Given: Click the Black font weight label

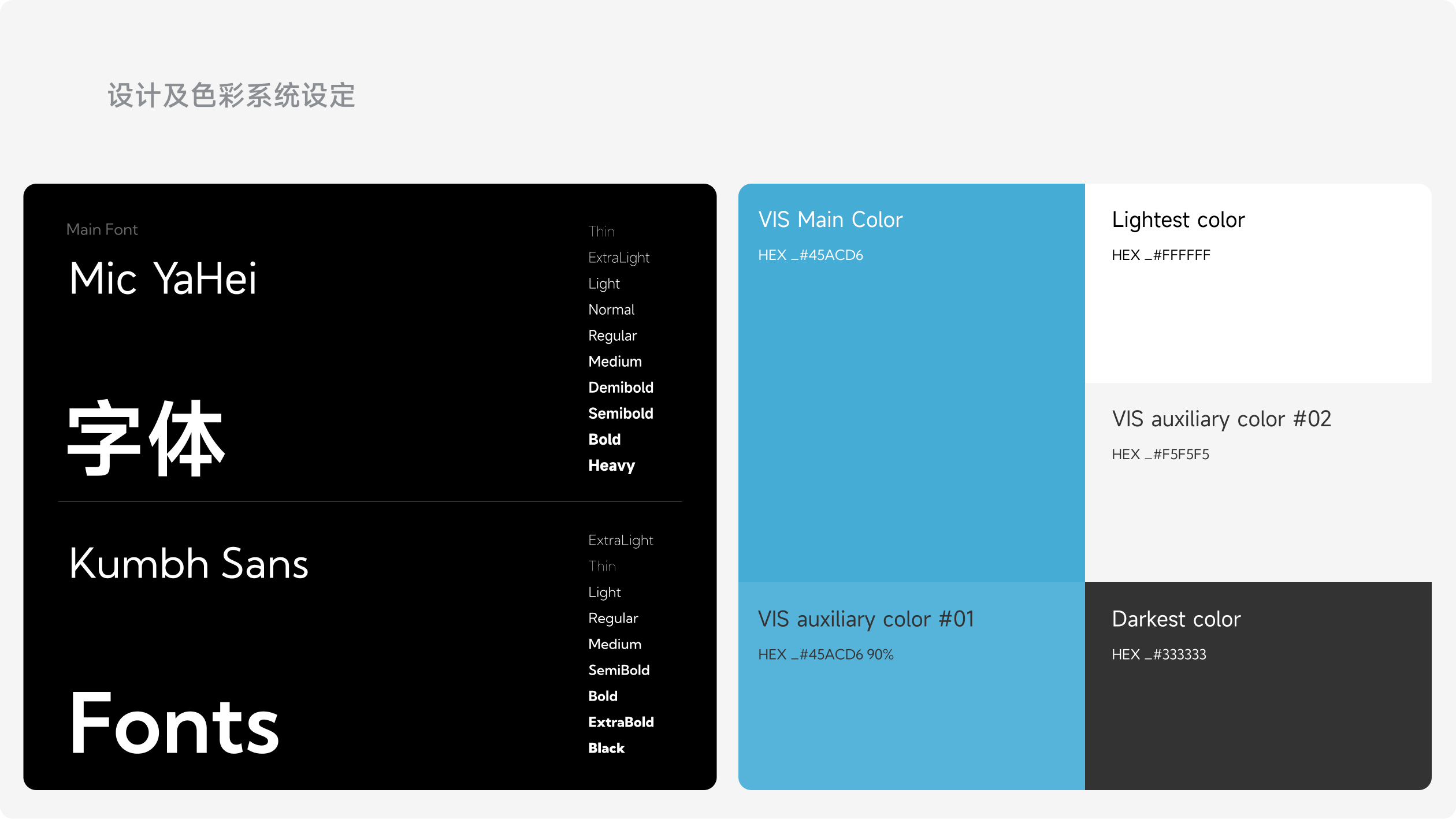Looking at the screenshot, I should 606,748.
